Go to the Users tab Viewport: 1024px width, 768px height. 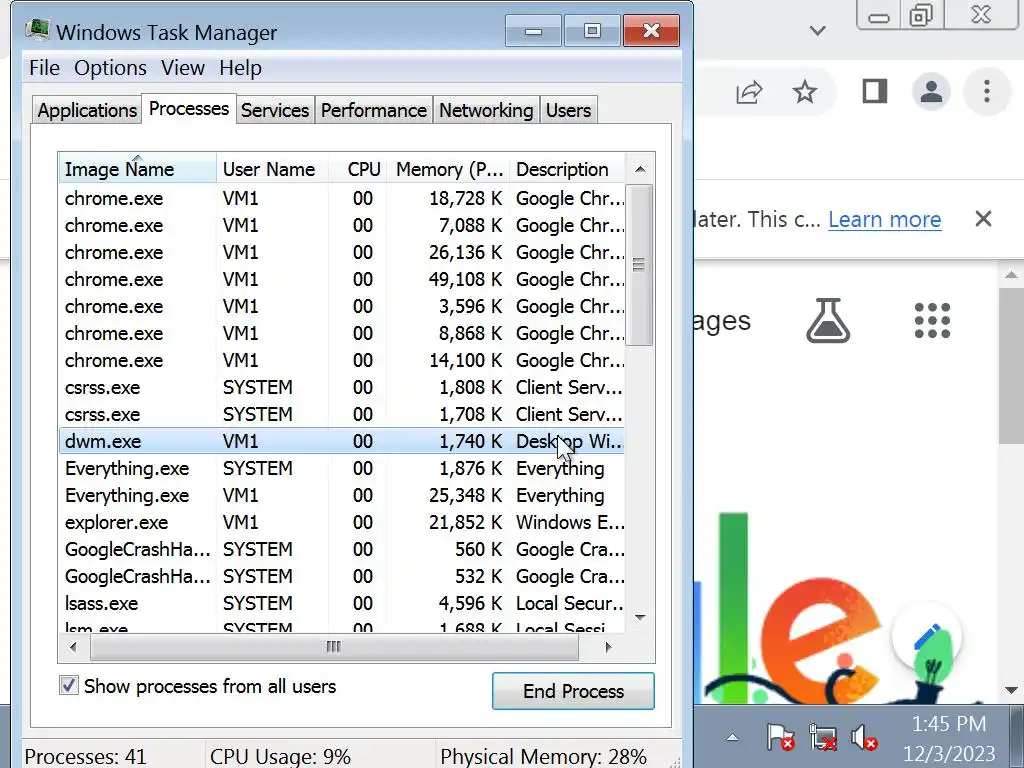pyautogui.click(x=568, y=110)
